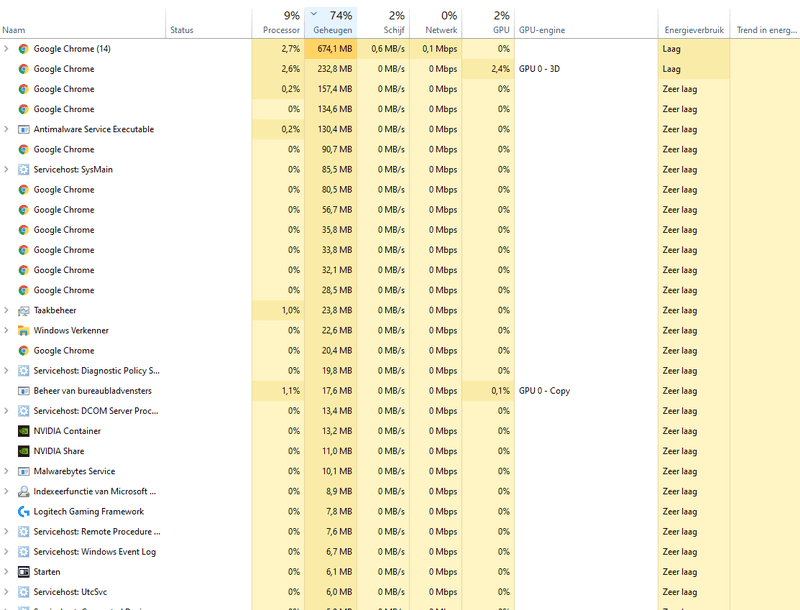Select the Windows Verkenner folder icon

[x=23, y=331]
